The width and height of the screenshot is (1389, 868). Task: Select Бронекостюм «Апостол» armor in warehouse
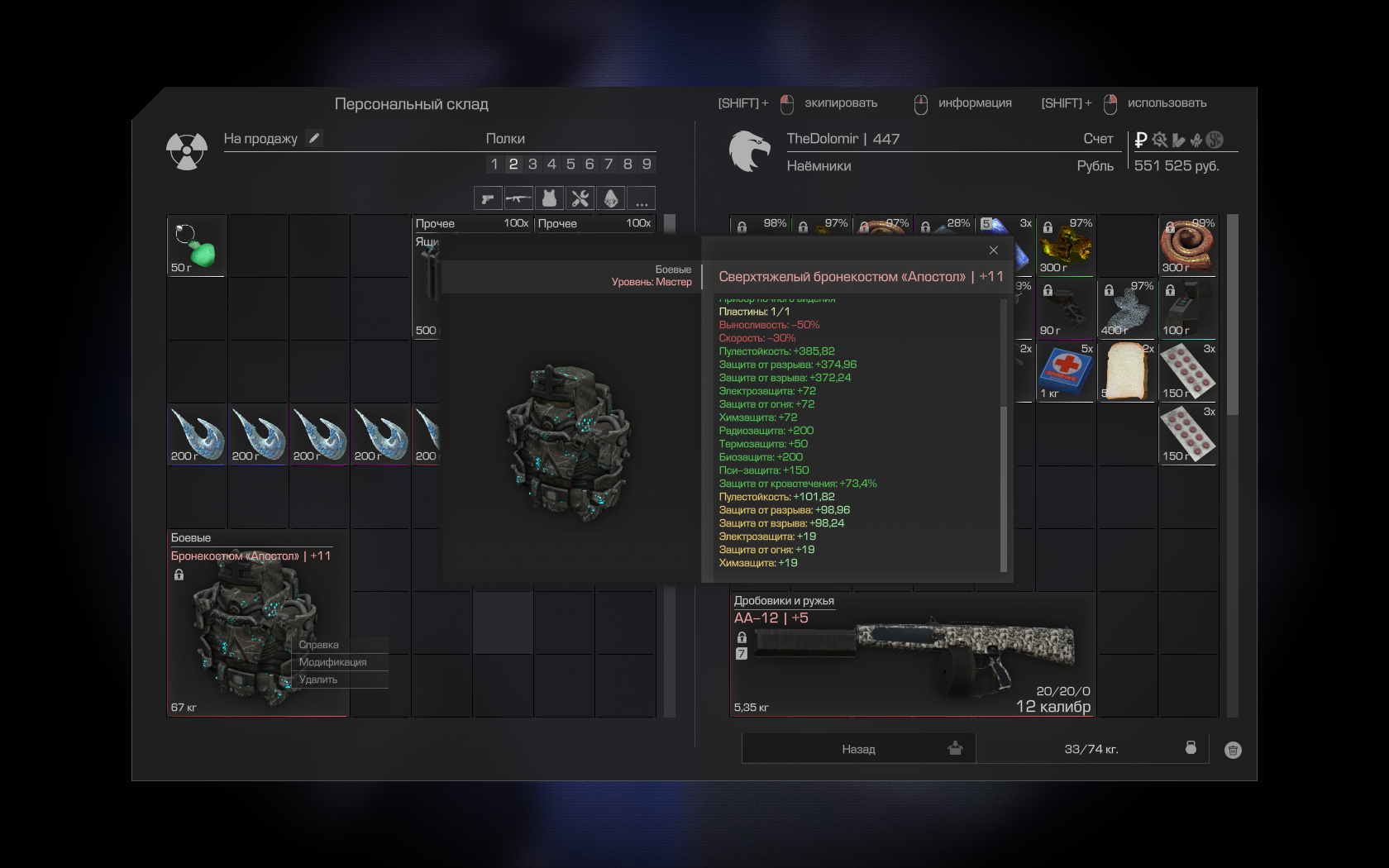click(x=258, y=623)
